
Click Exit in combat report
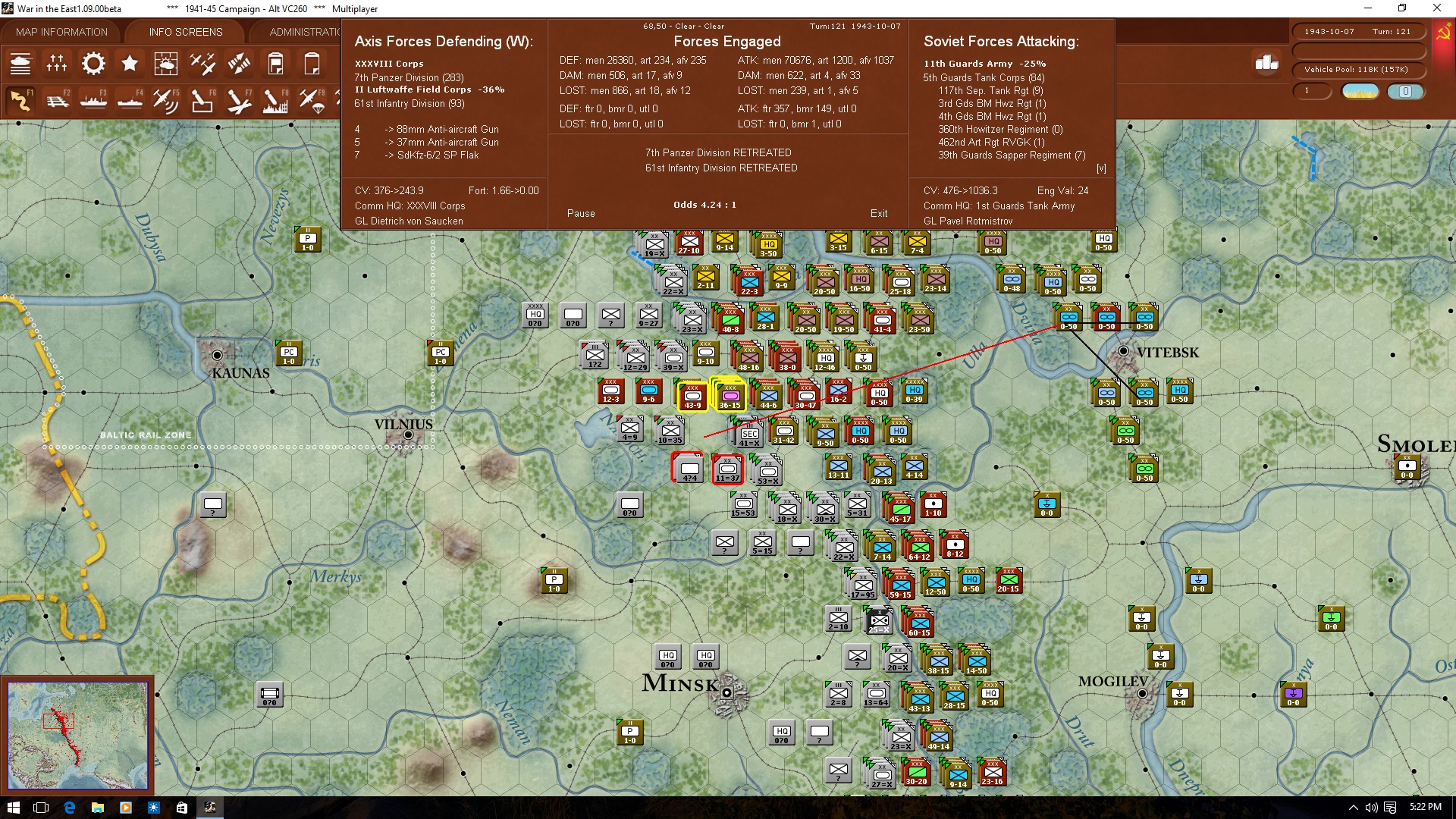(x=878, y=213)
